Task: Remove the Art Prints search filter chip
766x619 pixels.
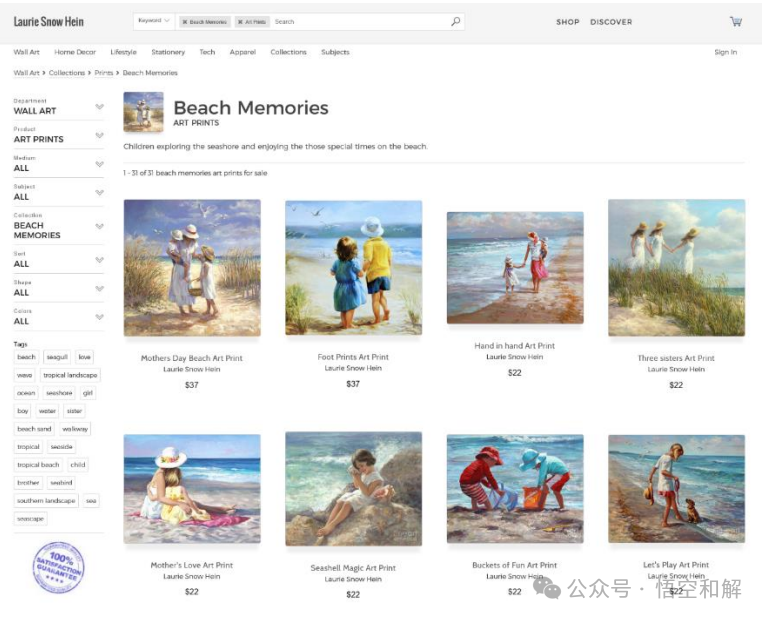Action: point(240,22)
